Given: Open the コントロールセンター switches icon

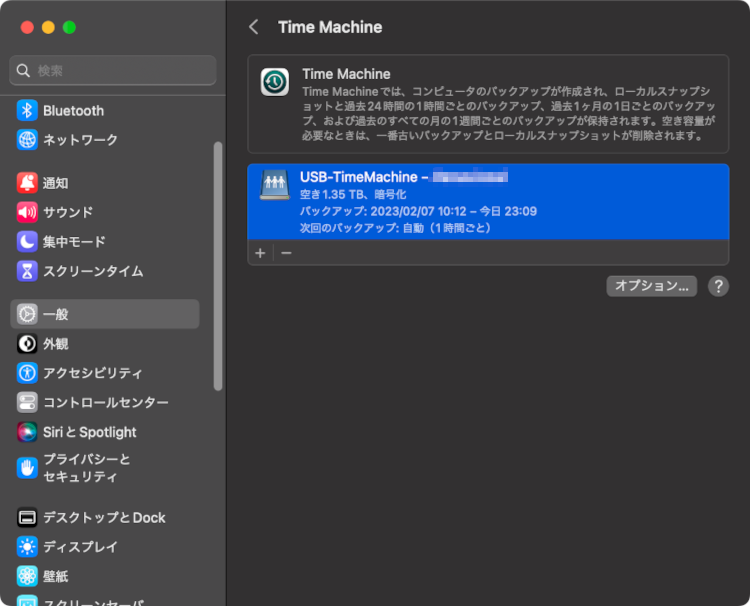Looking at the screenshot, I should [27, 402].
